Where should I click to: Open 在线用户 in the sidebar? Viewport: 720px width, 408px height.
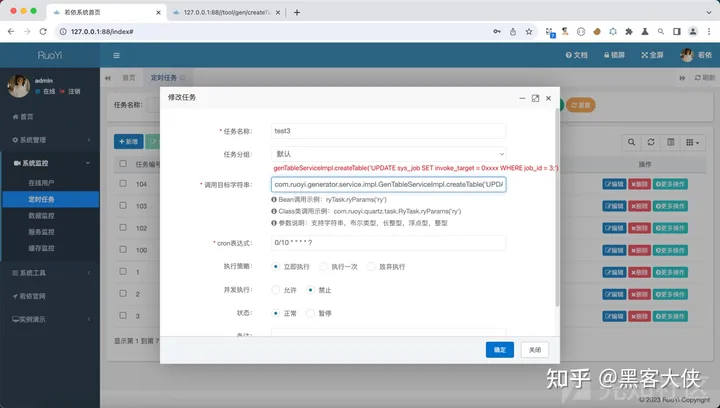point(41,183)
